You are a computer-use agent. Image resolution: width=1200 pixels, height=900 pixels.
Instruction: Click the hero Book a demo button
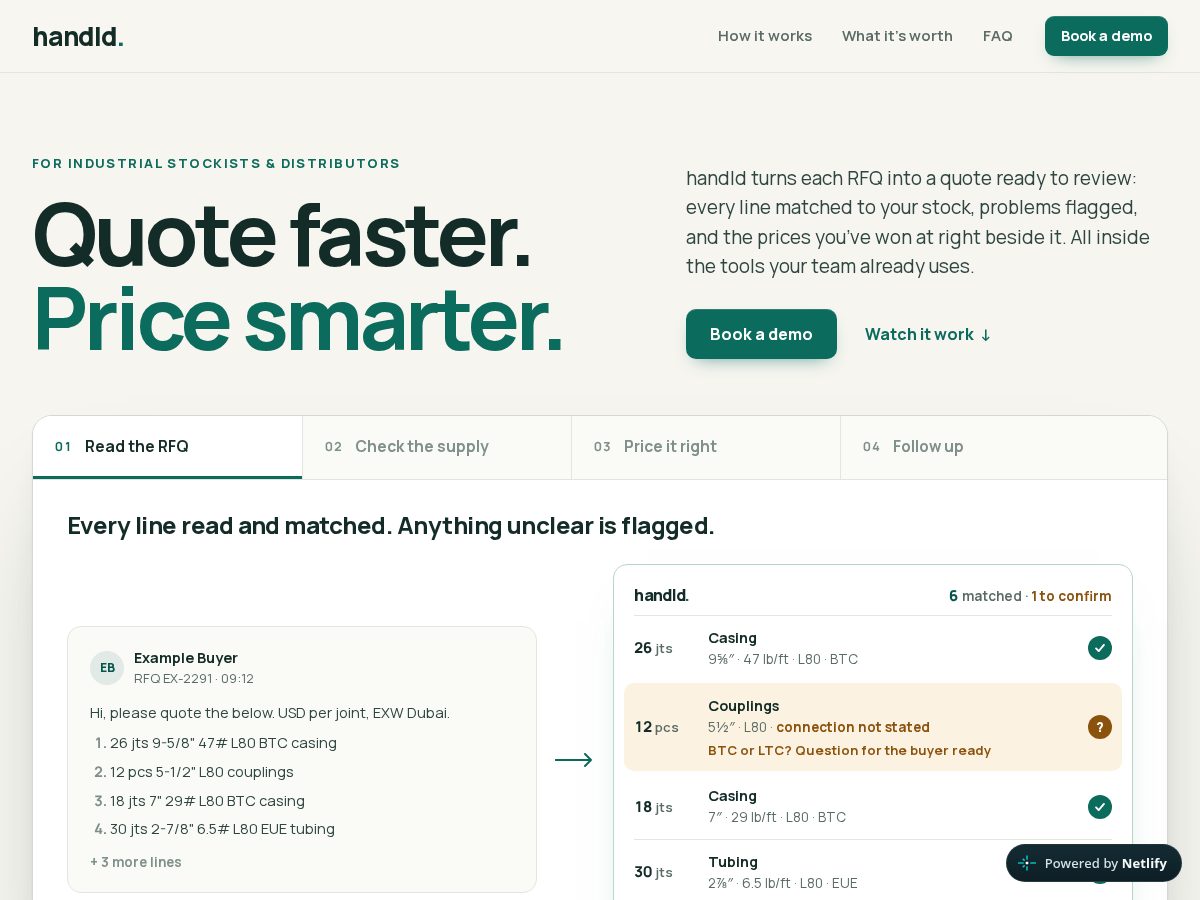click(x=761, y=334)
